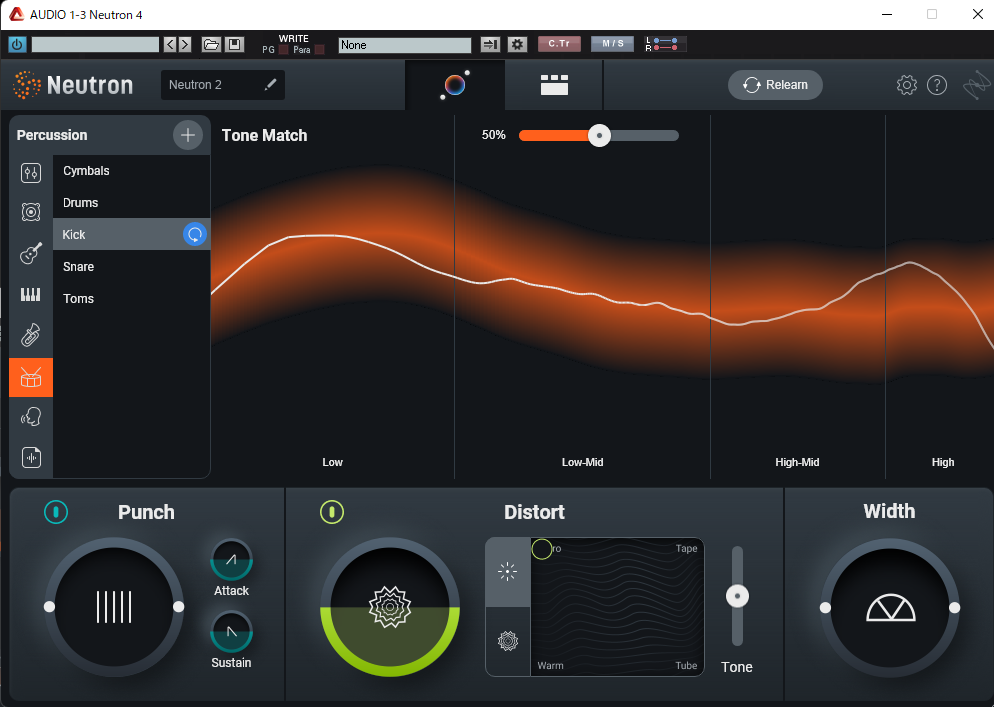Click the Relearn button
The image size is (994, 707).
click(775, 85)
